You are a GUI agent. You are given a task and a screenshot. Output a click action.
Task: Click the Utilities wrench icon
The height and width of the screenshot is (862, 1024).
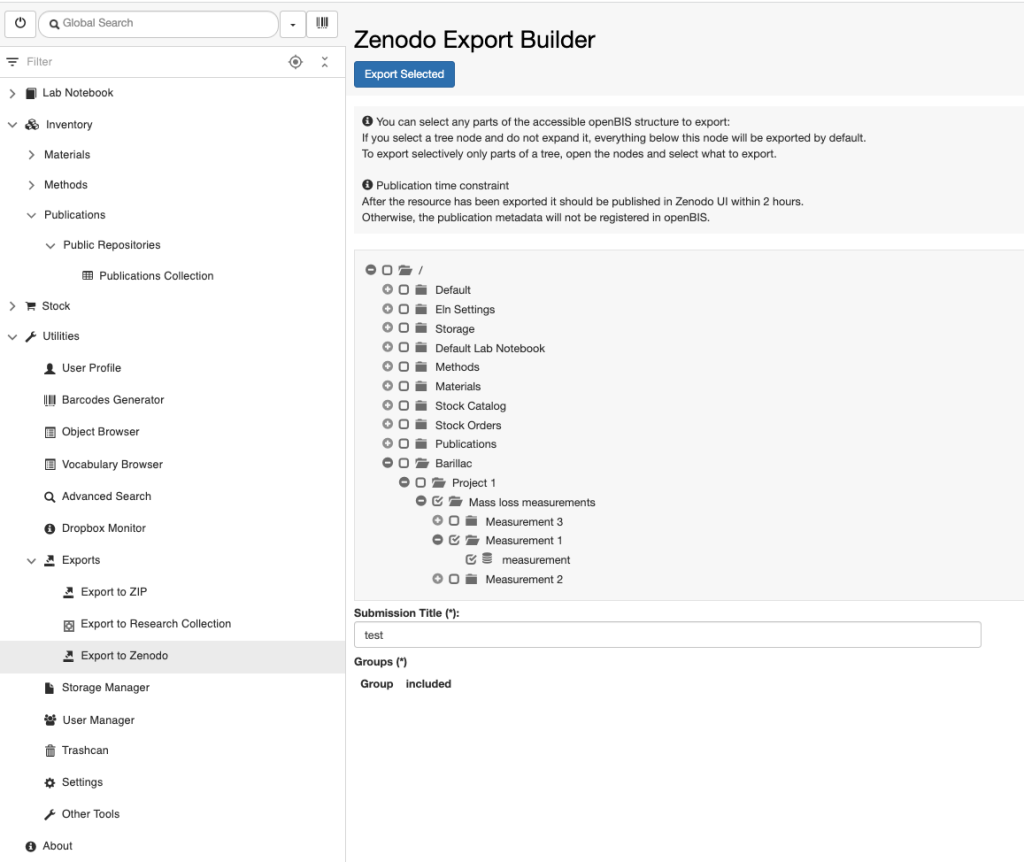[31, 337]
